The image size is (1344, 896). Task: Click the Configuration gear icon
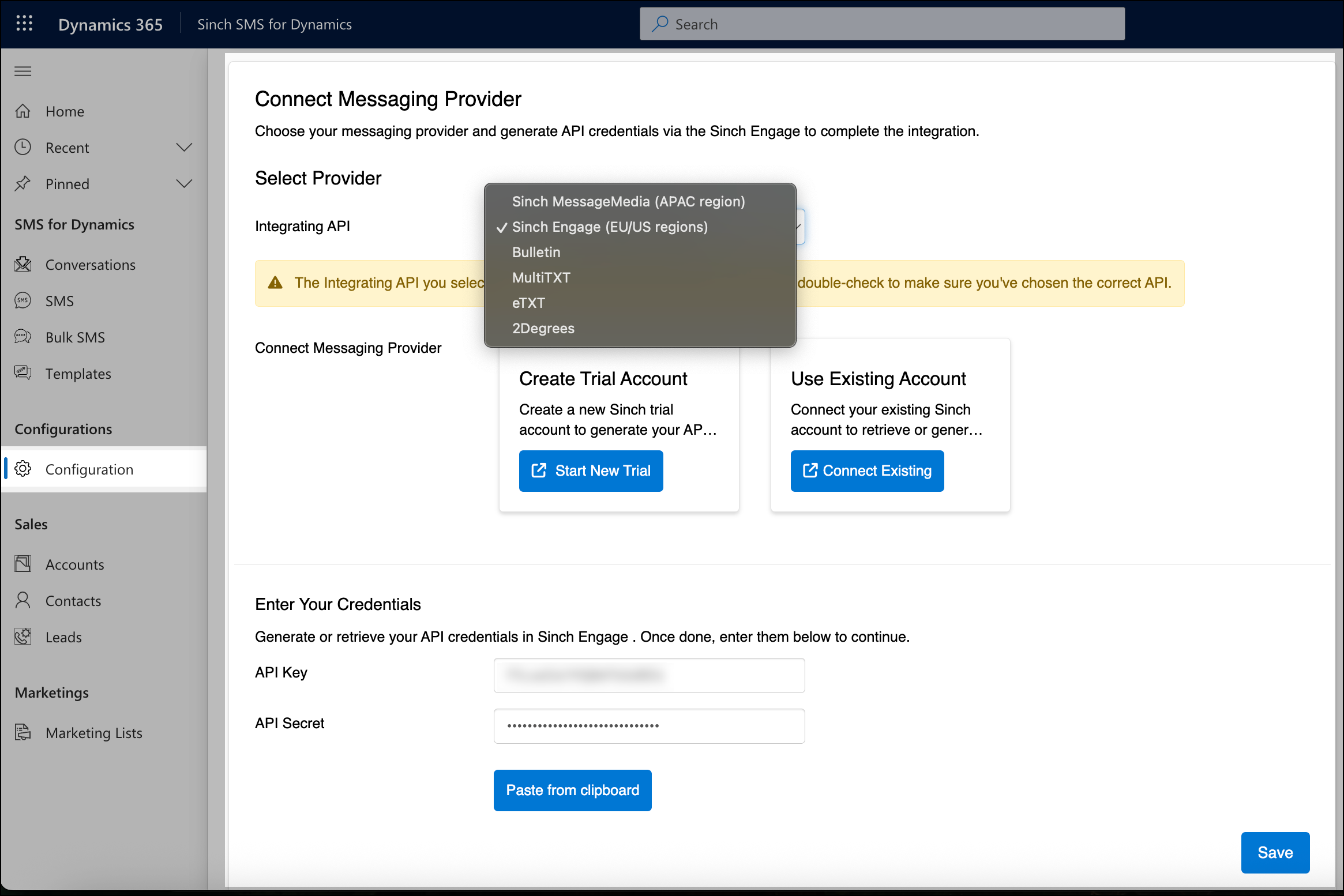23,469
